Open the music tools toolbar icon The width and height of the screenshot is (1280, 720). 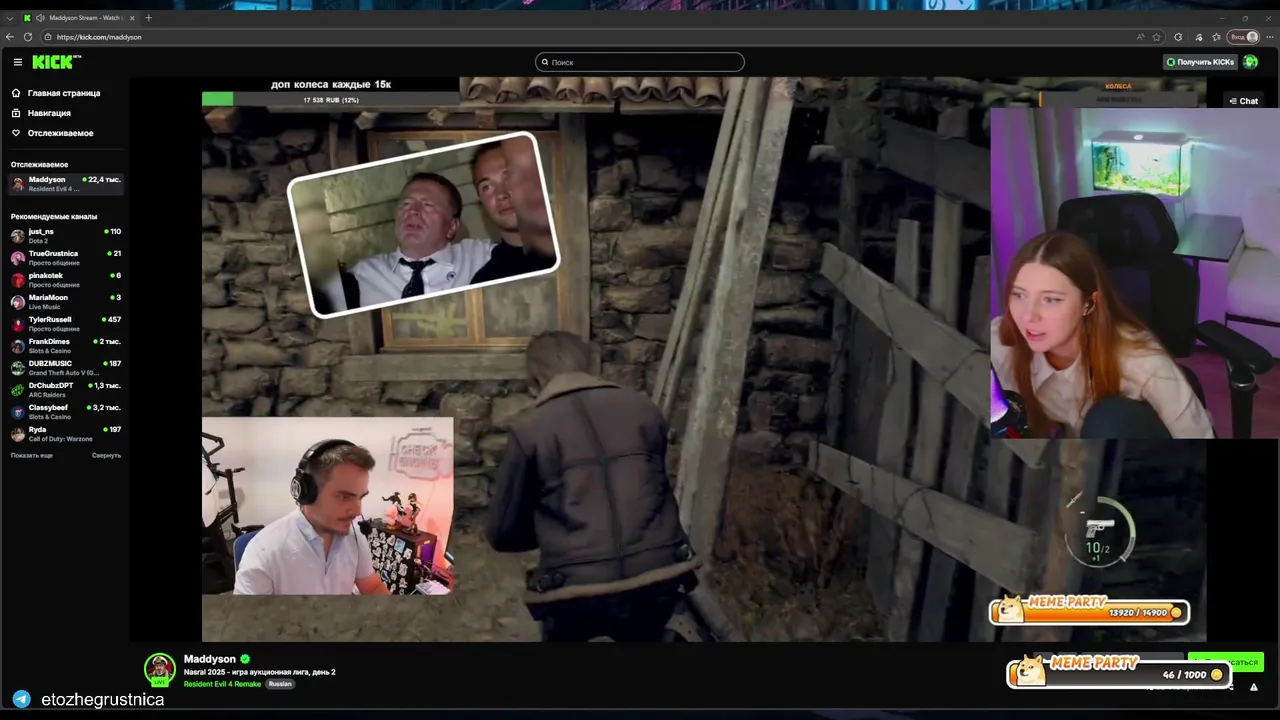click(x=1199, y=37)
